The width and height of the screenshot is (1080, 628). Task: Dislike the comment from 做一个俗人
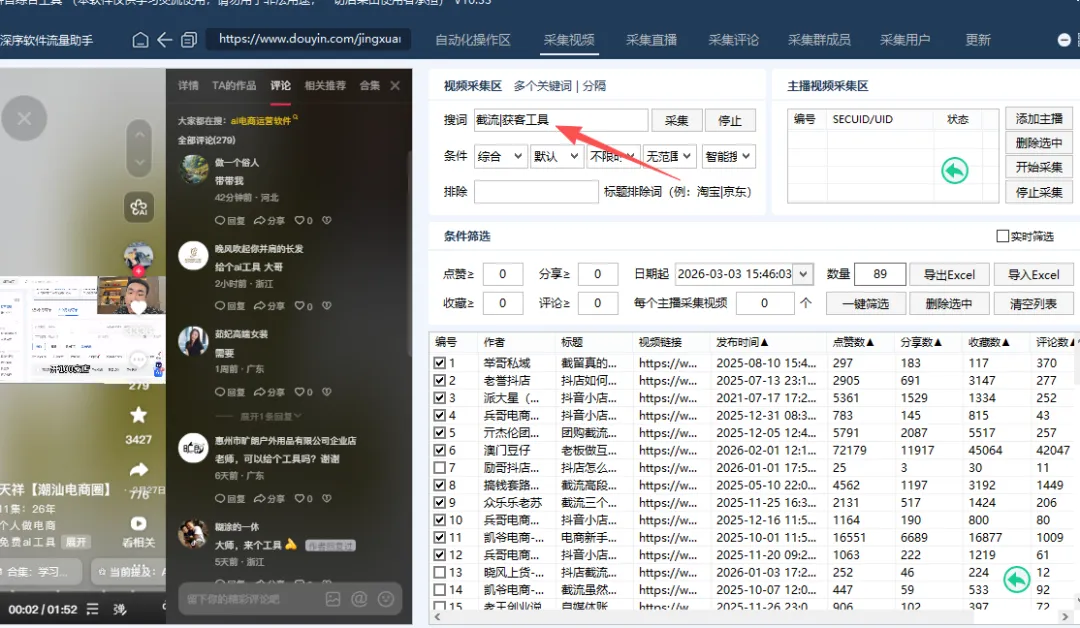coord(326,220)
